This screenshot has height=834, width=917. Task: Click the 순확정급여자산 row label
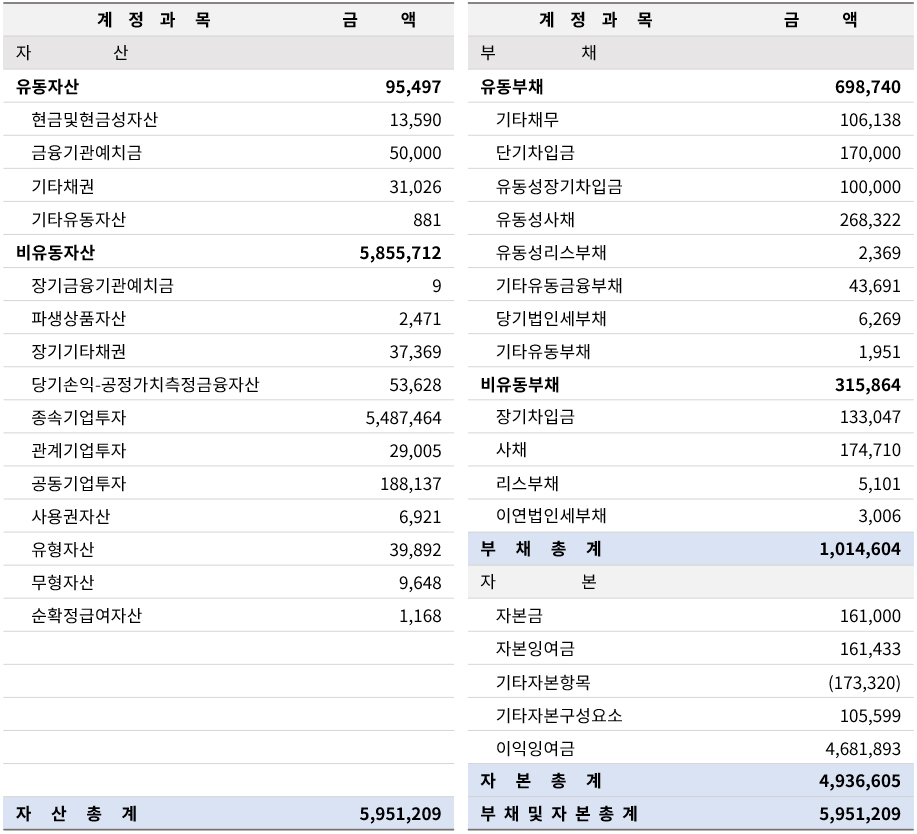pos(86,616)
